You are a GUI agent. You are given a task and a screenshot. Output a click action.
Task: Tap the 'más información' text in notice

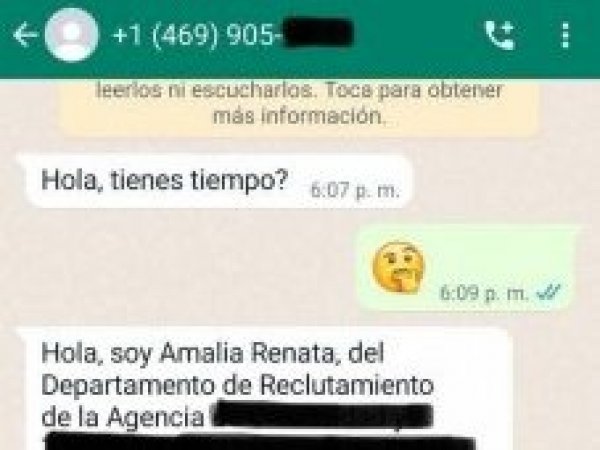pyautogui.click(x=299, y=116)
